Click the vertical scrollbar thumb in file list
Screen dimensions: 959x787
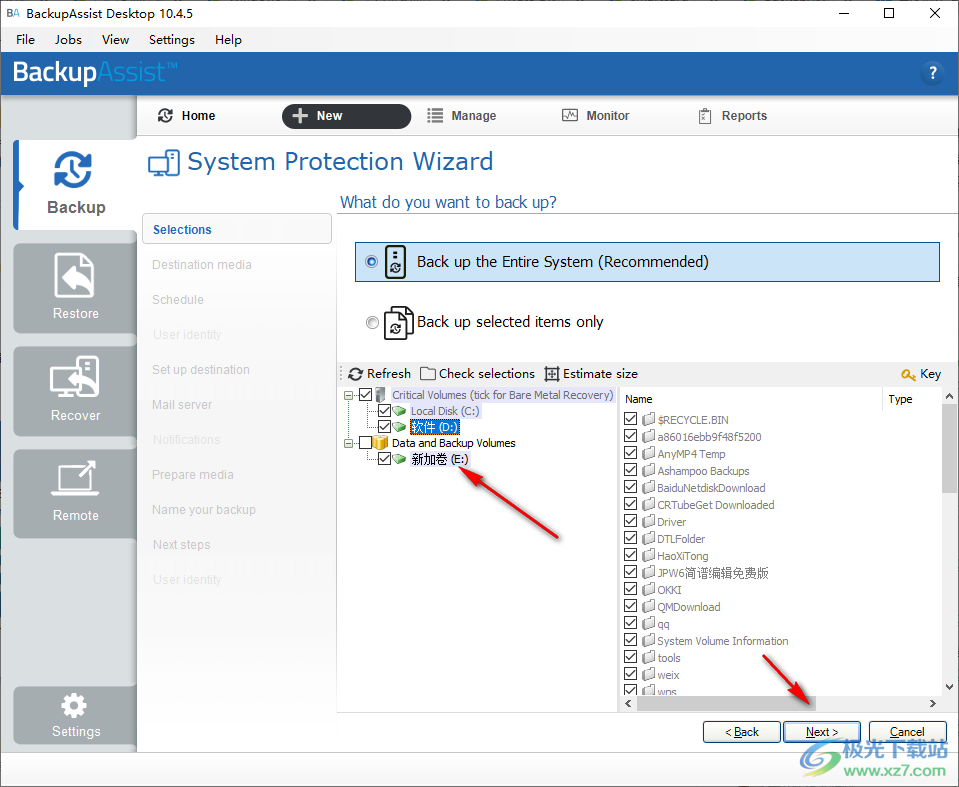coord(949,448)
